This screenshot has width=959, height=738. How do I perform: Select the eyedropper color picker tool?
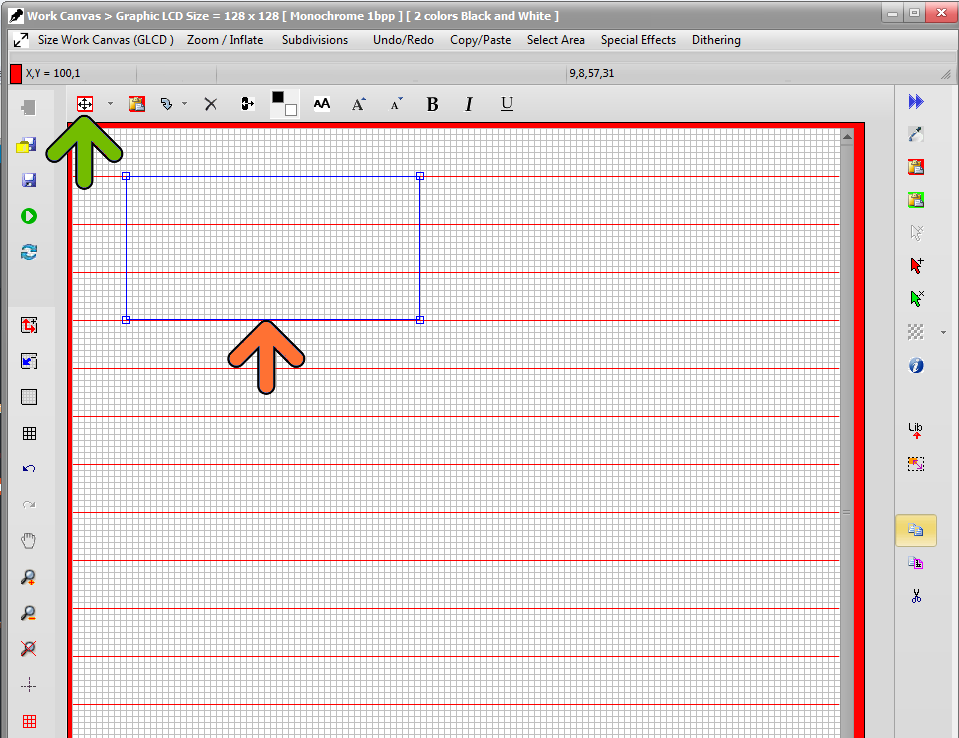(916, 134)
